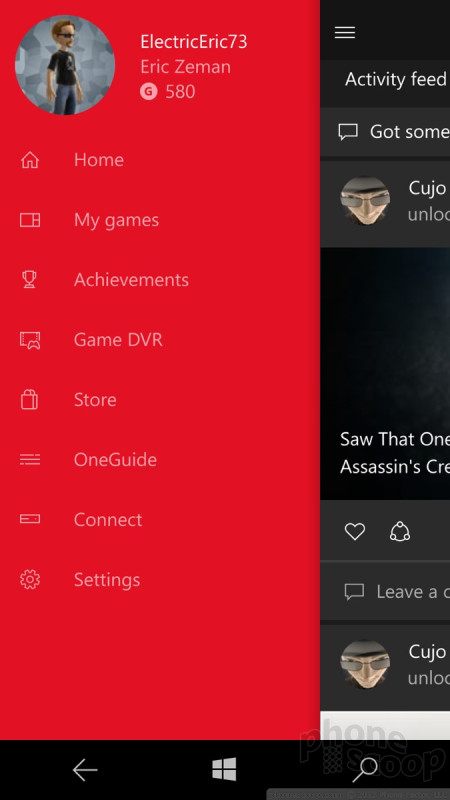Select the My games icon

(x=30, y=220)
